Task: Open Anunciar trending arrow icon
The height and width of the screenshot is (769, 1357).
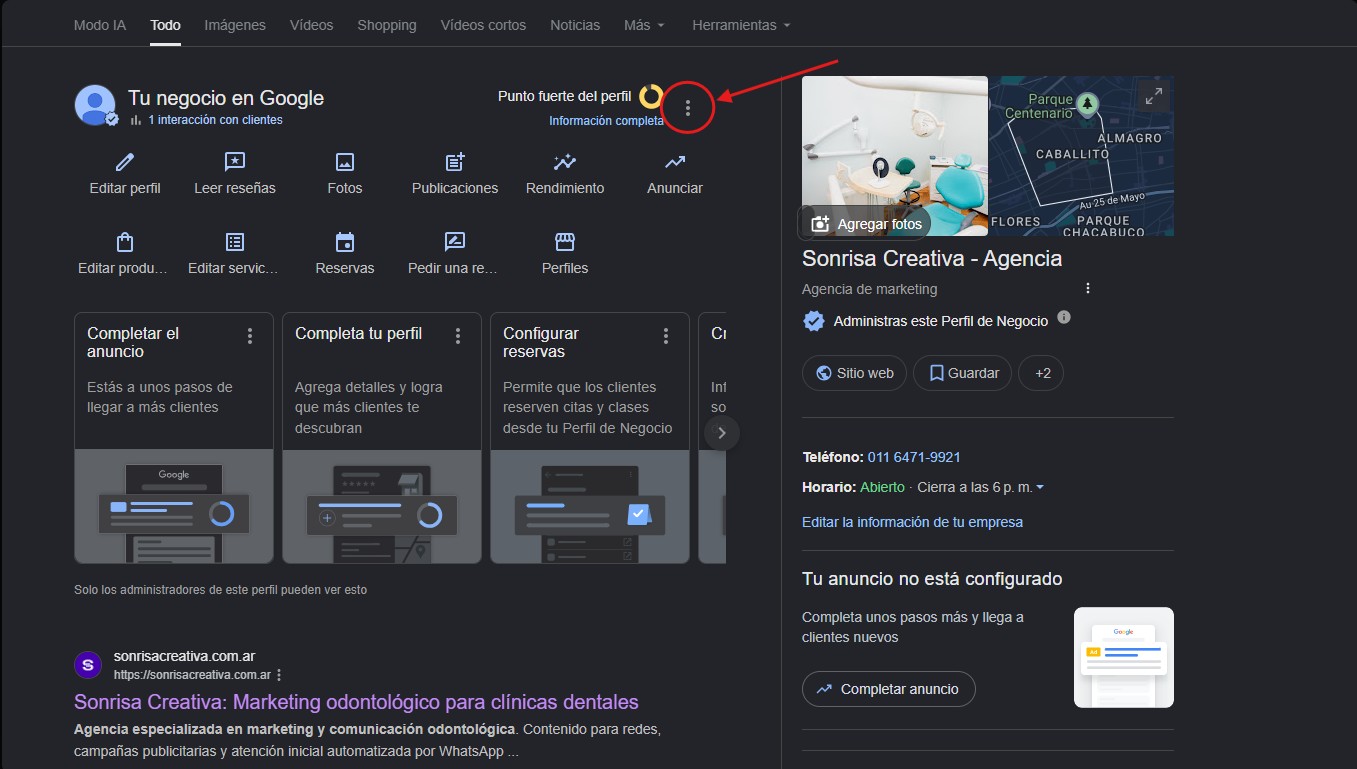Action: 675,162
